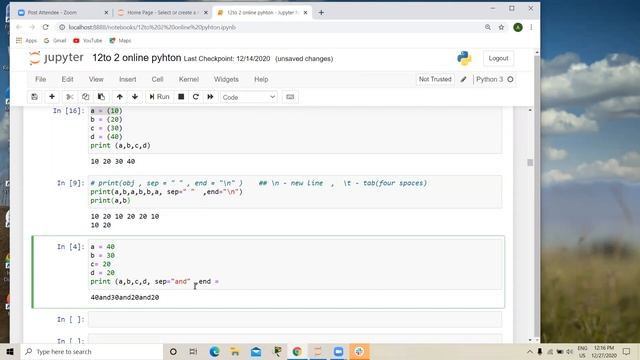Click the Not Trusted button
Image resolution: width=640 pixels, height=360 pixels.
(435, 79)
